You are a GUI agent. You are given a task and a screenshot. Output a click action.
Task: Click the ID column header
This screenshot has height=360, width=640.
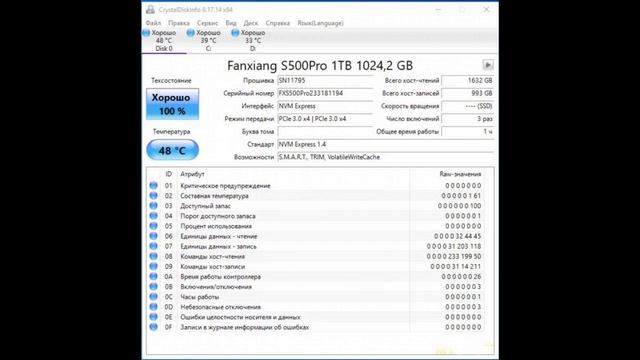pyautogui.click(x=169, y=174)
